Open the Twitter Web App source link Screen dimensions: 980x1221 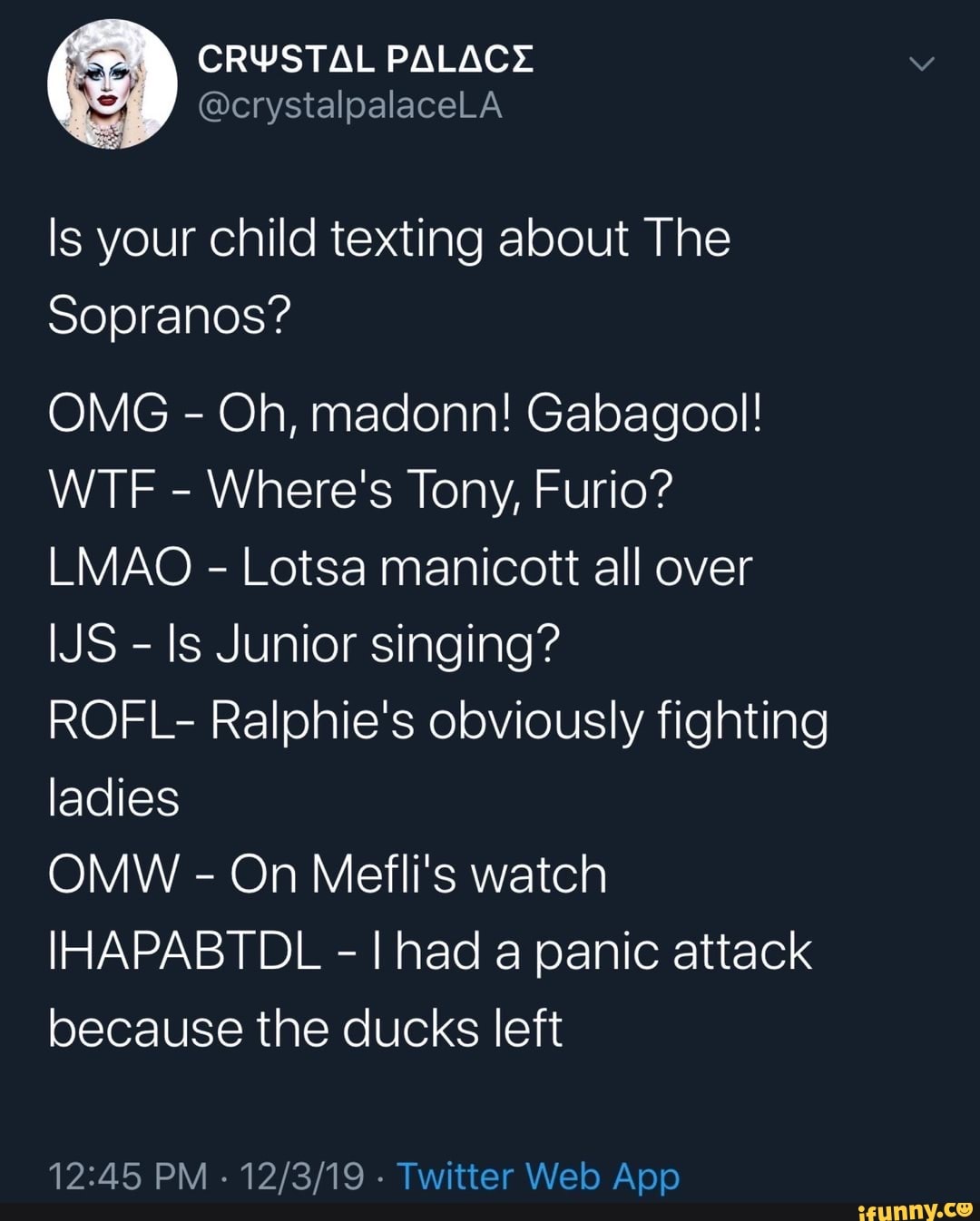coord(538,1176)
